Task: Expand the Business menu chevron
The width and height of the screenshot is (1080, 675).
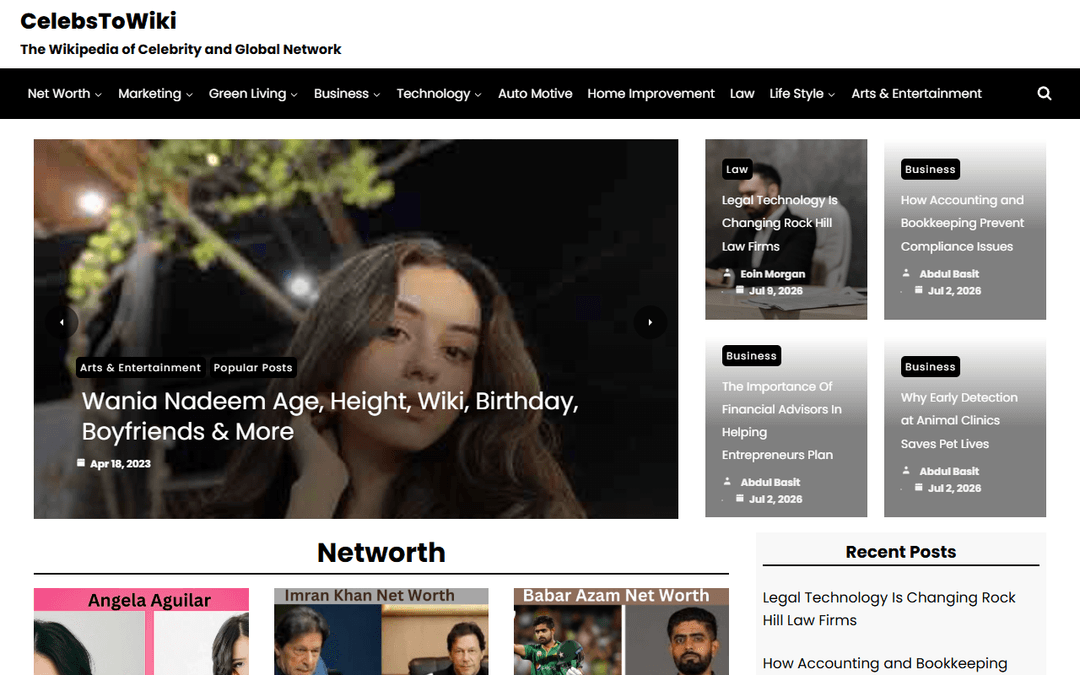Action: [x=377, y=94]
